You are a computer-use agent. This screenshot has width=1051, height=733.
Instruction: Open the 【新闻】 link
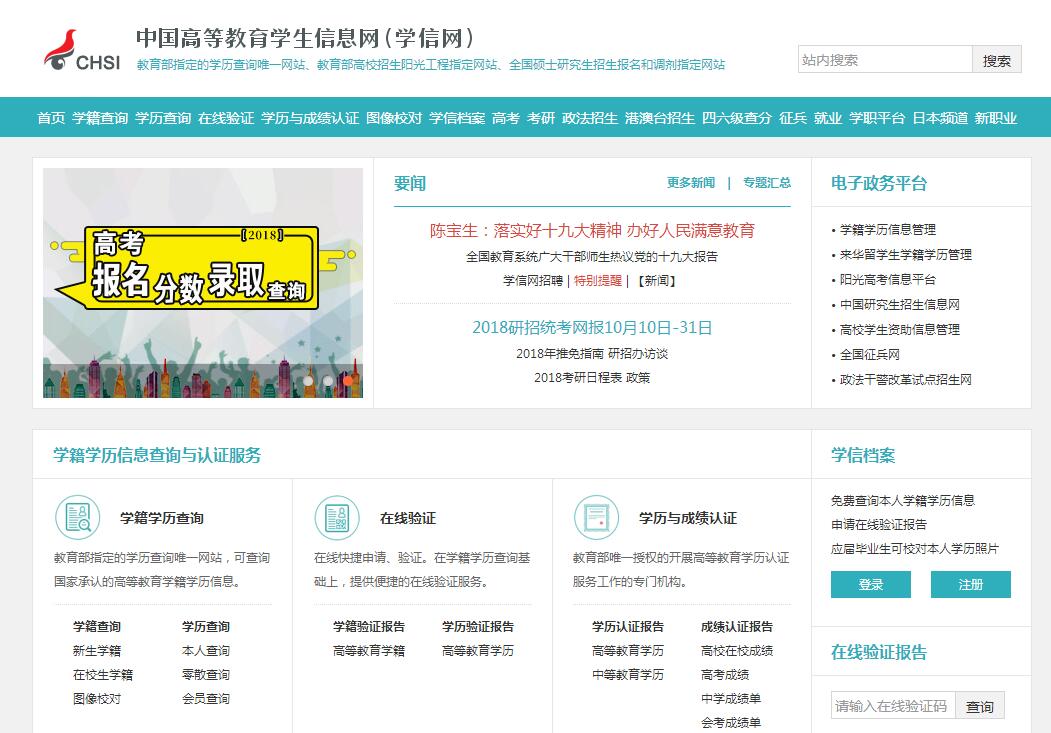[657, 281]
